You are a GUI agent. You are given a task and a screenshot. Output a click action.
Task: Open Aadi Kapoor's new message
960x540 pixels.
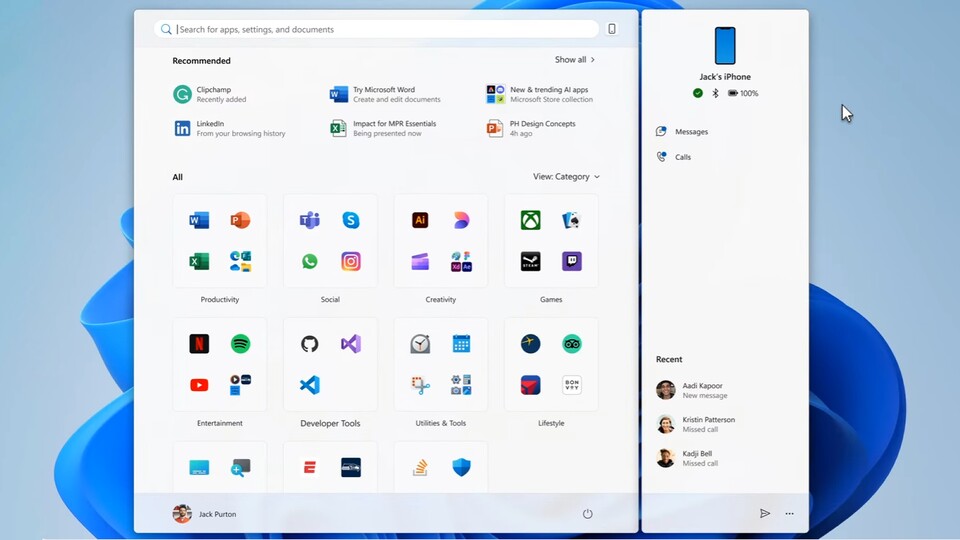click(x=702, y=390)
